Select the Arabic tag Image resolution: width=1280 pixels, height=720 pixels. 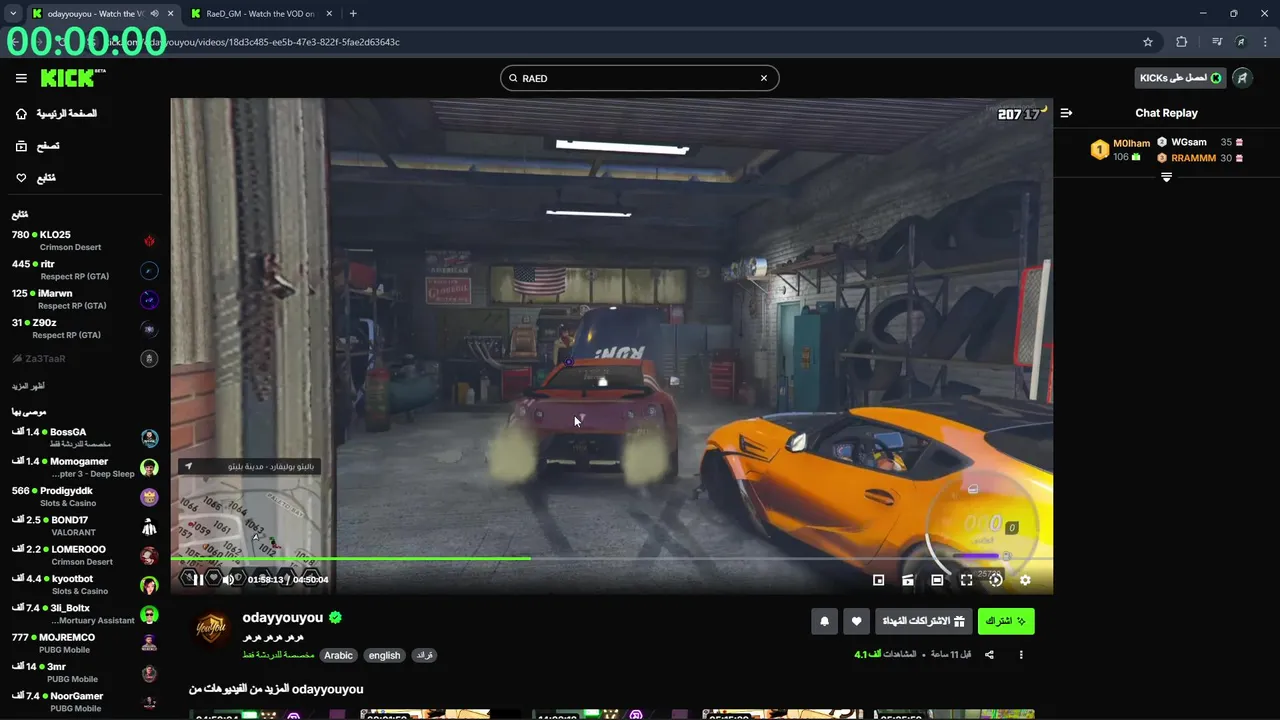(338, 656)
